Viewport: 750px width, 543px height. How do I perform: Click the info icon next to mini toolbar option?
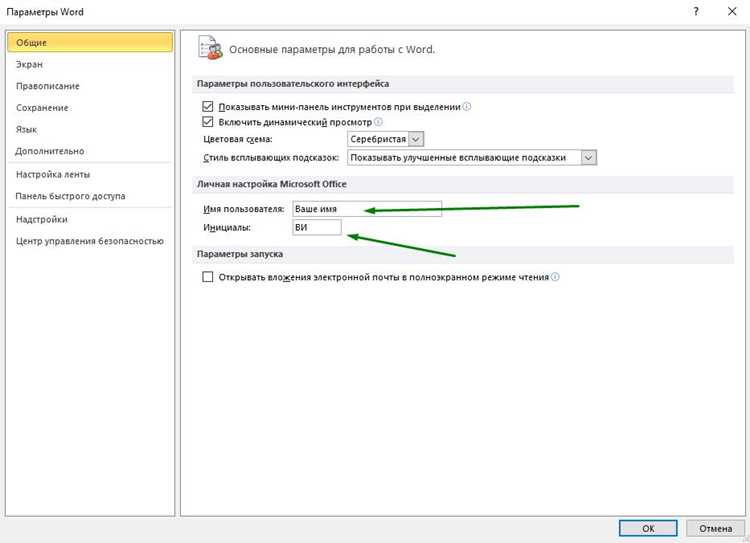467,106
